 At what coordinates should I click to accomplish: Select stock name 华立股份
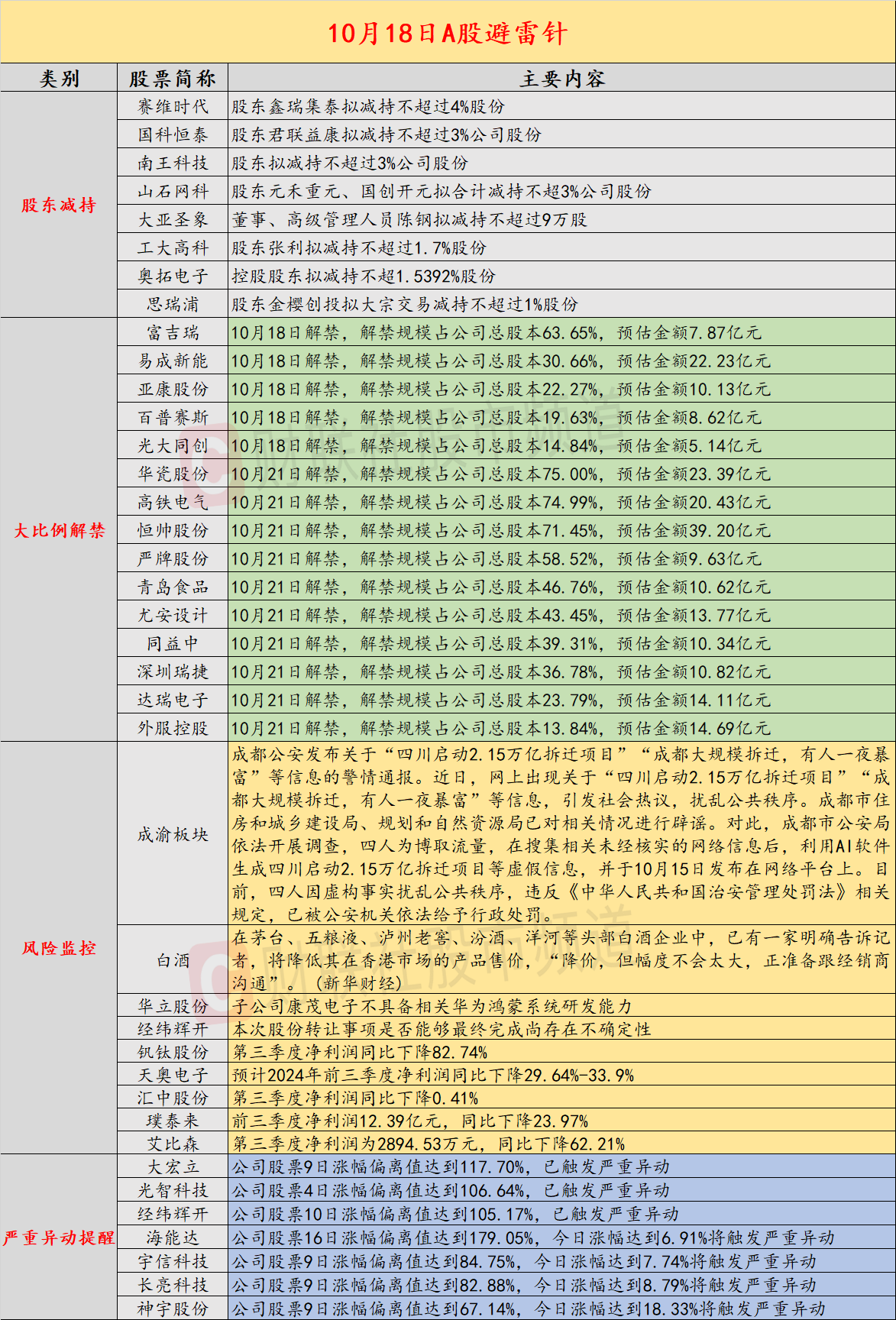(x=173, y=1006)
